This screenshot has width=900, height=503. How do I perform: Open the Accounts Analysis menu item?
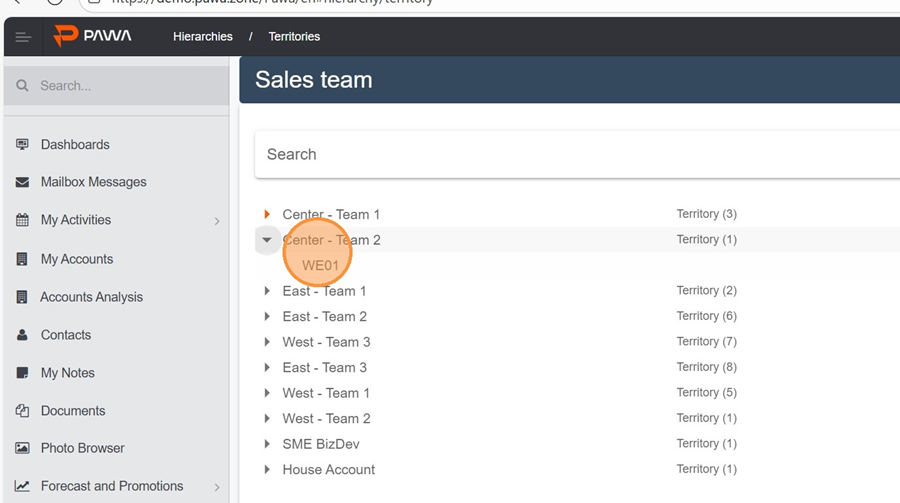pos(91,297)
